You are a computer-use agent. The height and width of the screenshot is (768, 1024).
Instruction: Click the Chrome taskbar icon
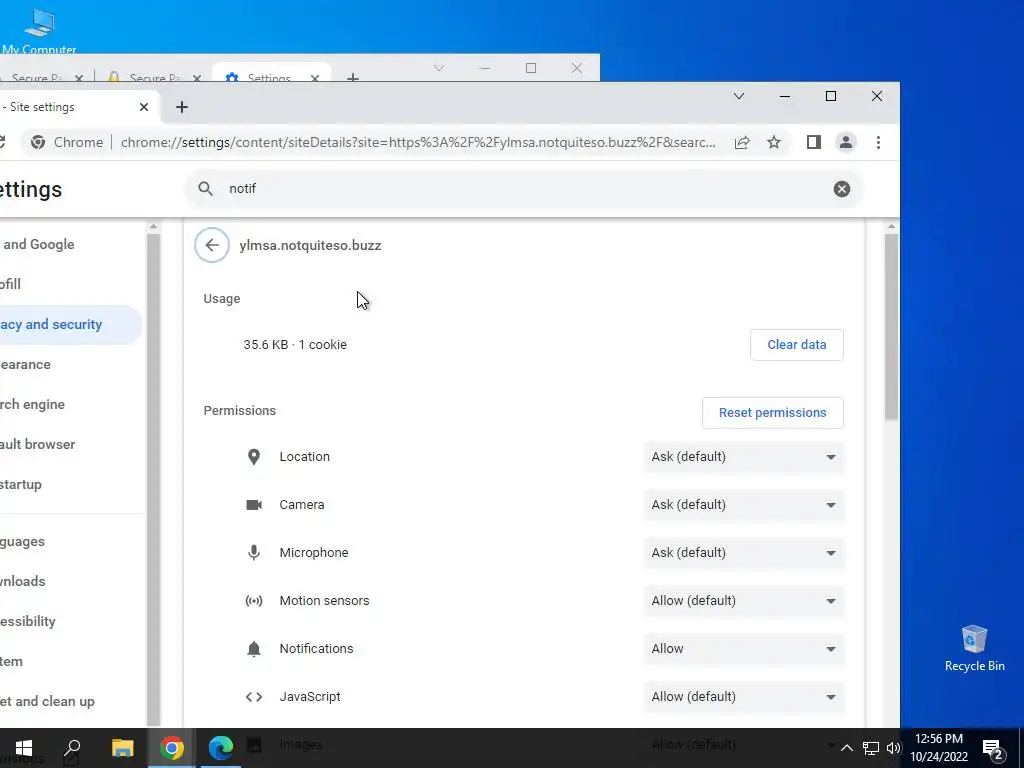[172, 748]
